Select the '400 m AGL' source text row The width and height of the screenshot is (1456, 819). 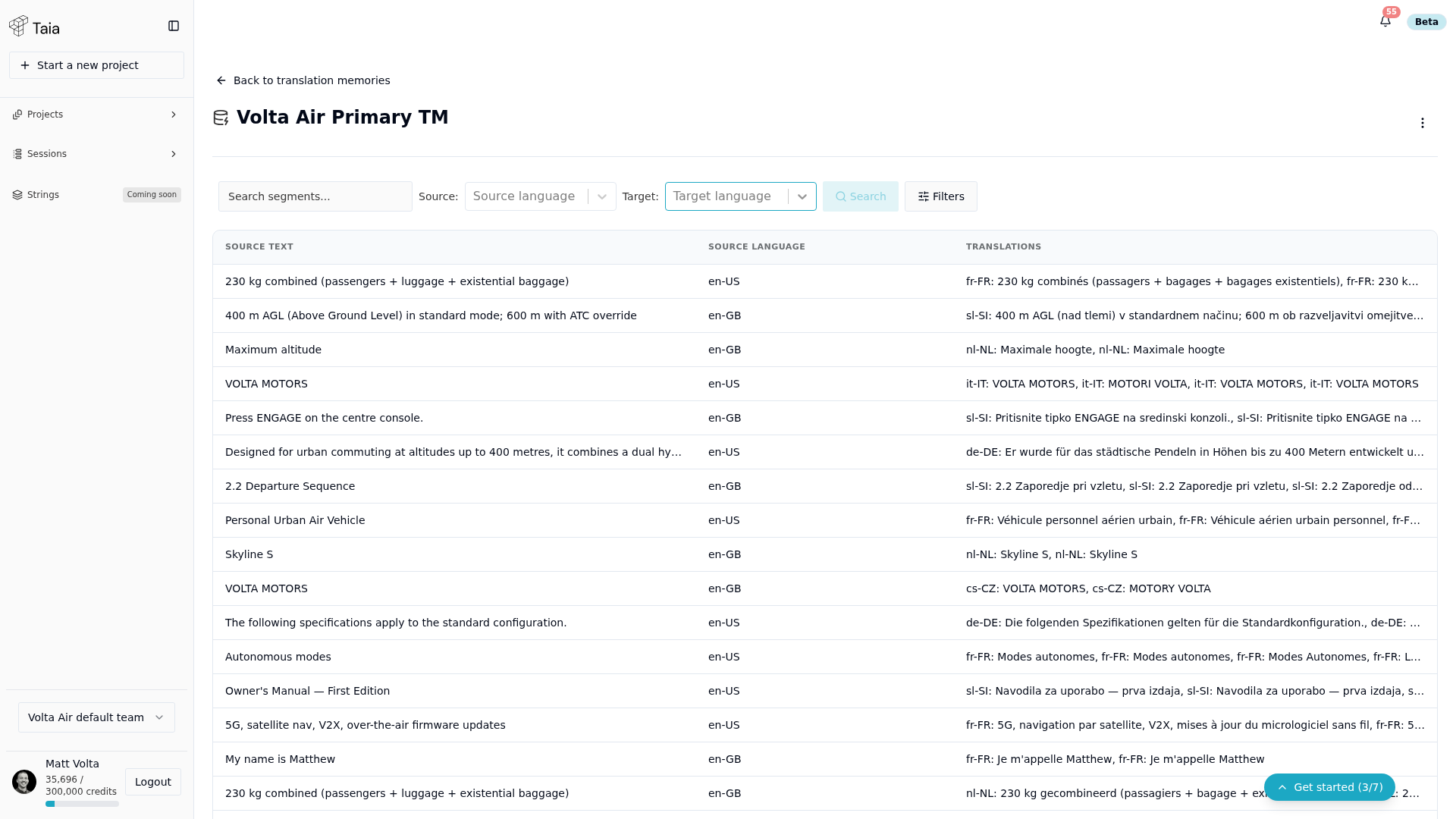(825, 315)
